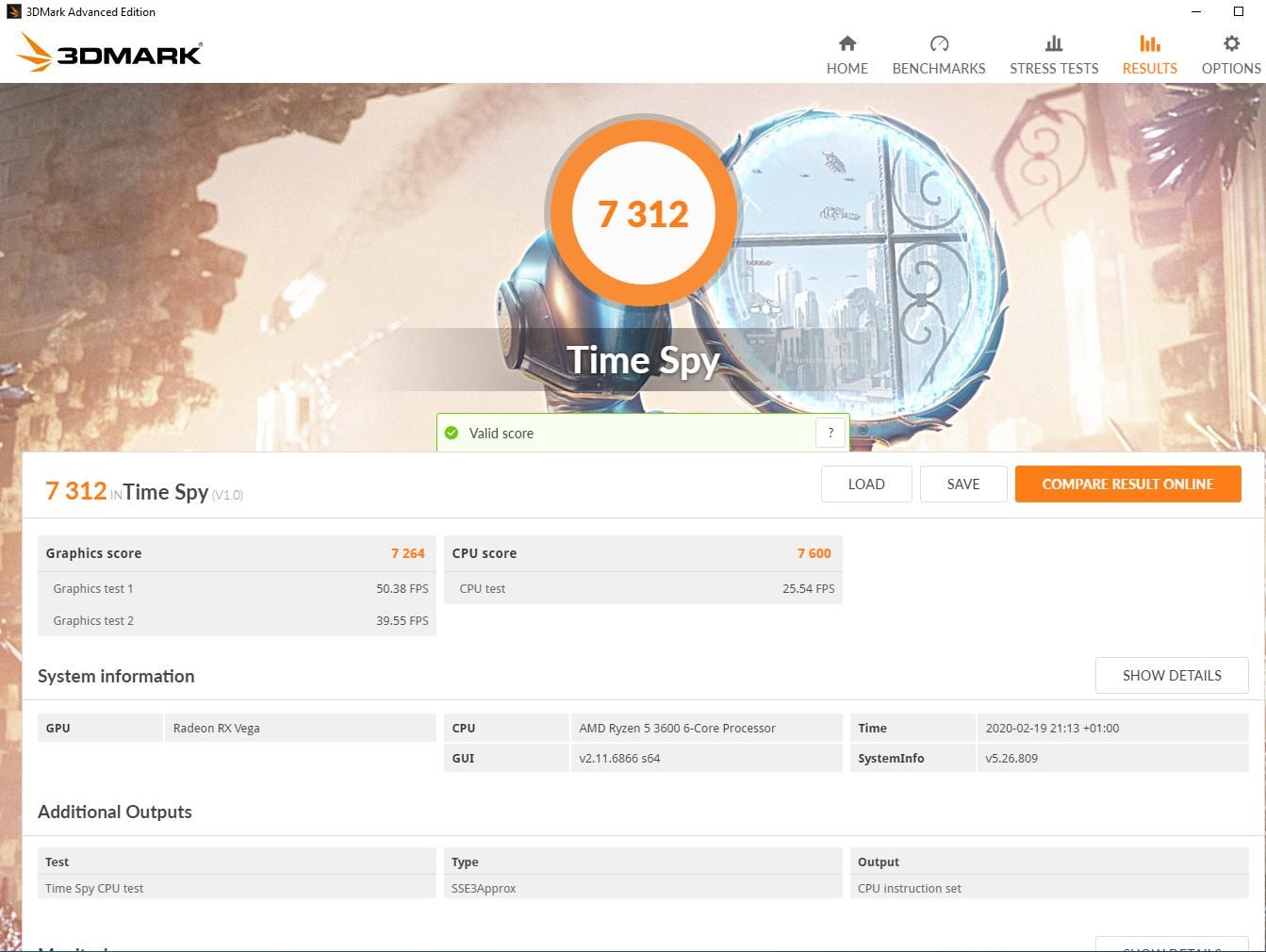Click the green valid score checkmark
This screenshot has height=952, width=1266.
point(452,433)
